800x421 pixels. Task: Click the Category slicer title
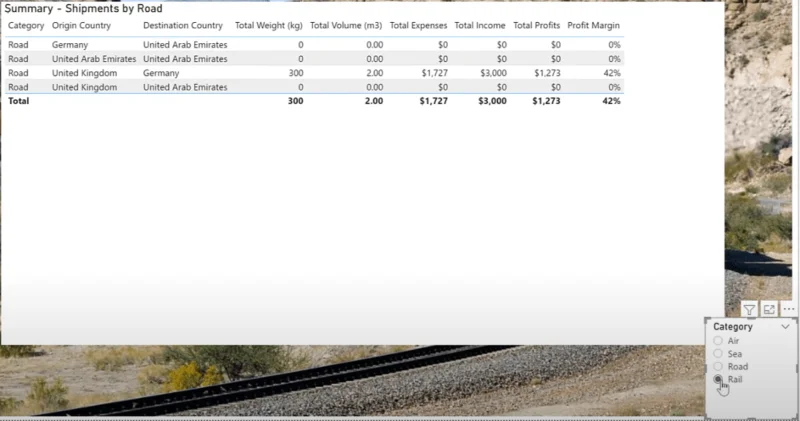pos(733,327)
